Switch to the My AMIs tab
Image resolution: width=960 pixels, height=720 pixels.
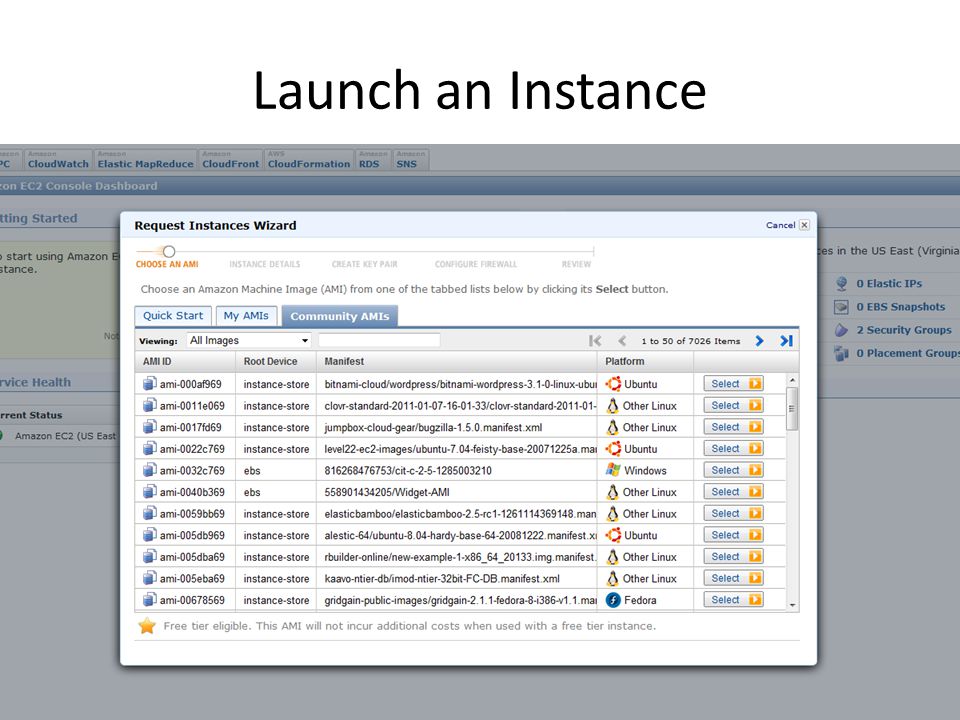(246, 316)
